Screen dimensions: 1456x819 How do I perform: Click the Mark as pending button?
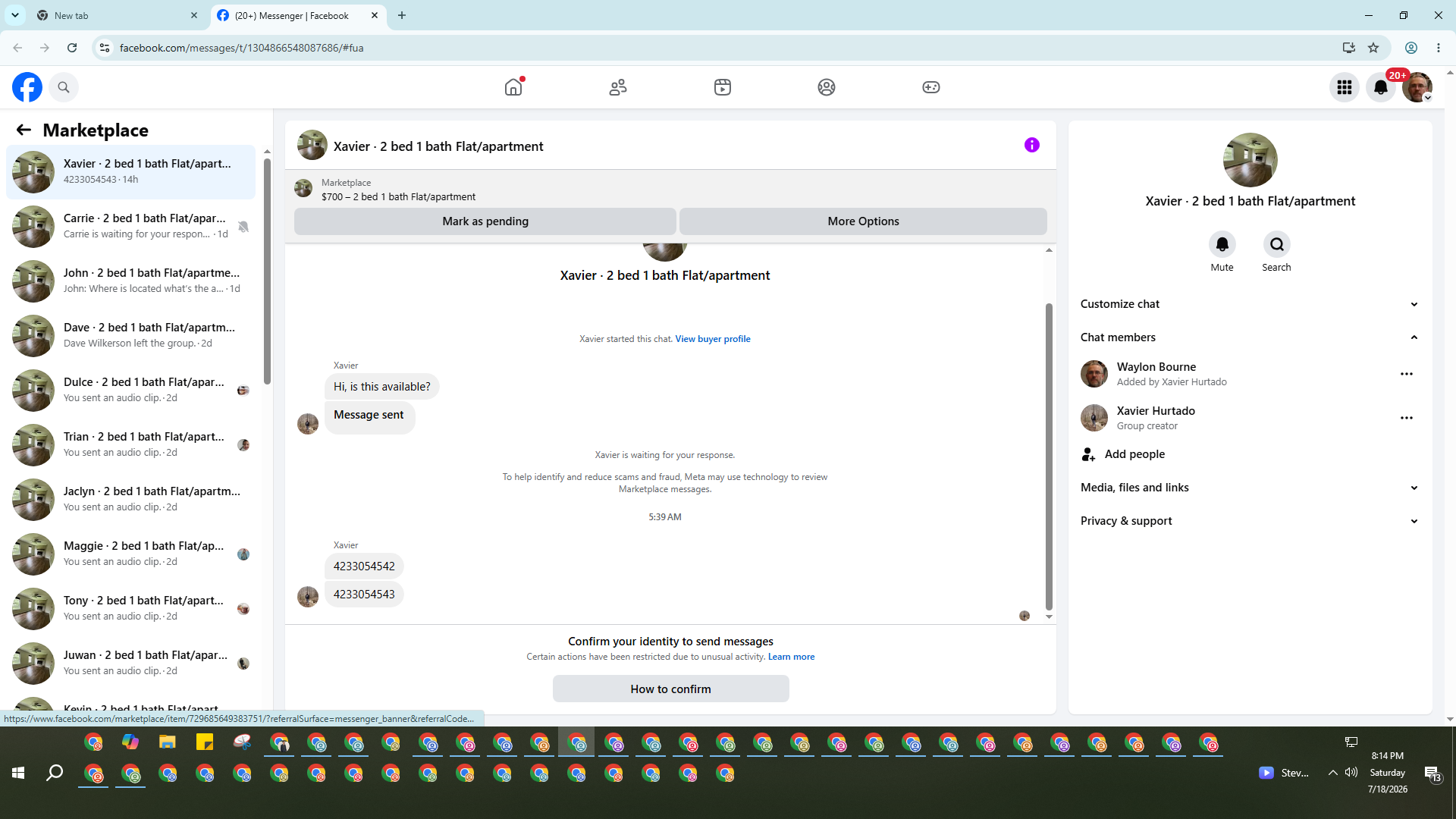click(485, 221)
